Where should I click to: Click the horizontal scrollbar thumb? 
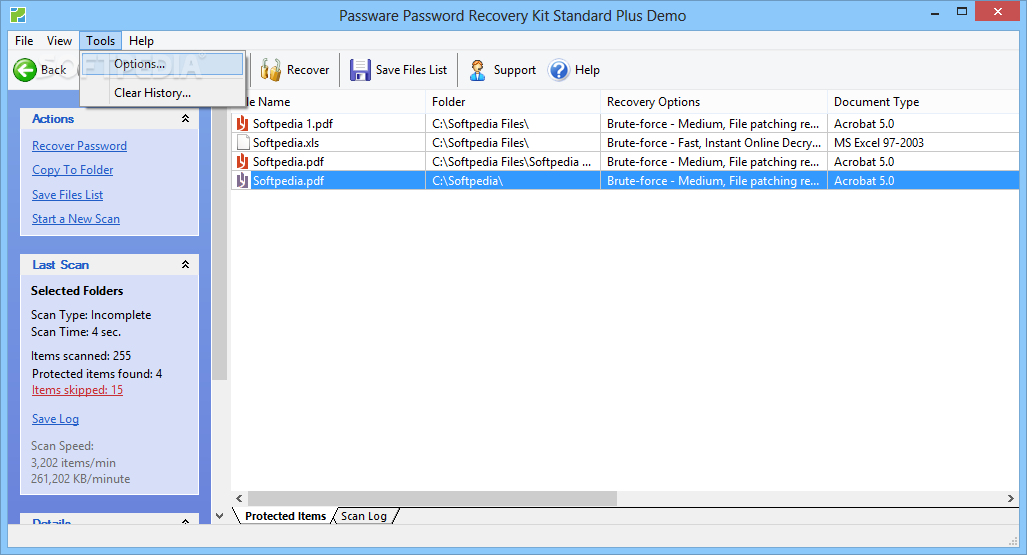[432, 499]
